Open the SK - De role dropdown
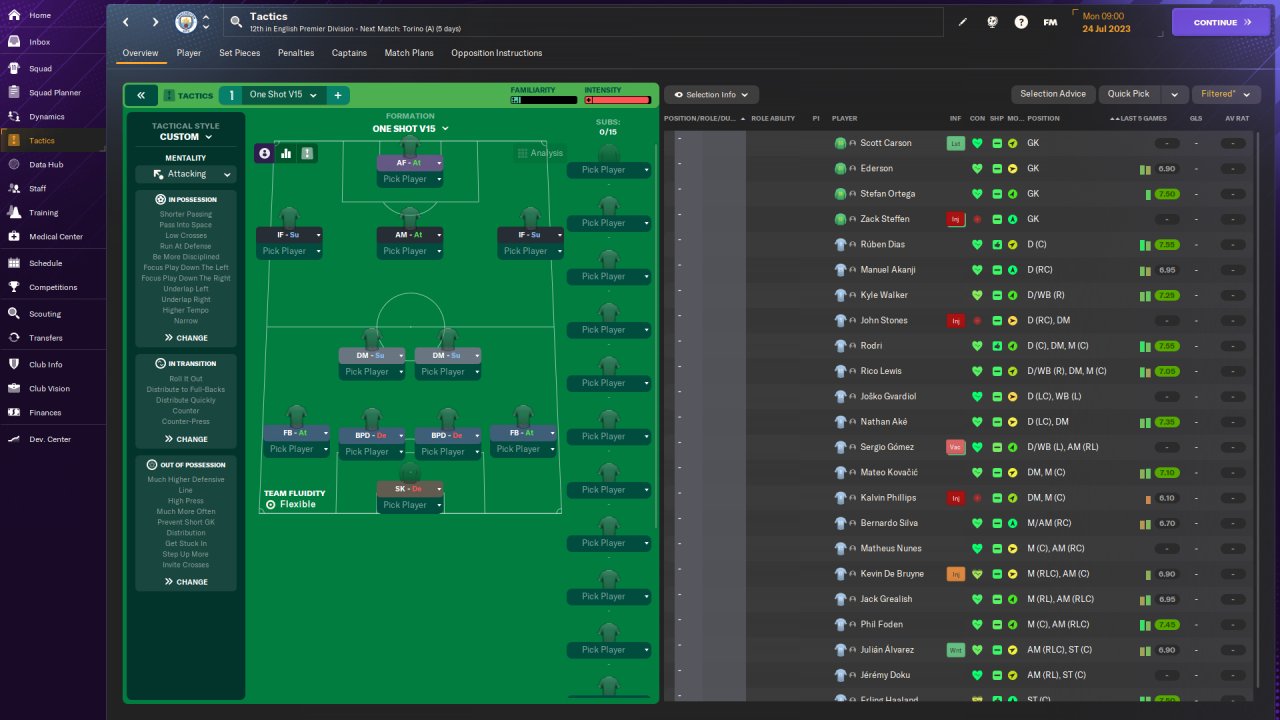The height and width of the screenshot is (720, 1280). [x=410, y=489]
